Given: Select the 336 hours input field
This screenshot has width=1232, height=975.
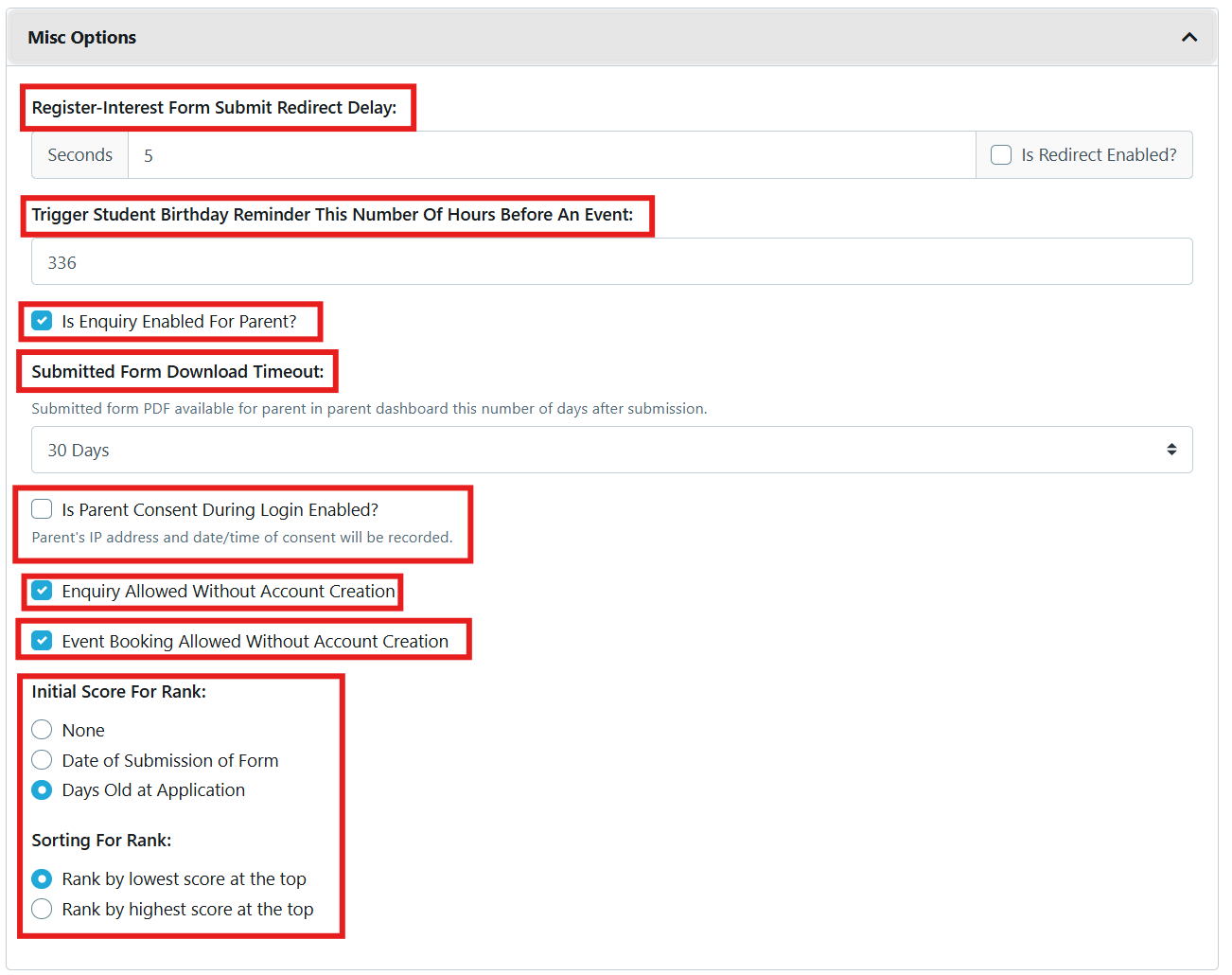Looking at the screenshot, I should [378, 261].
